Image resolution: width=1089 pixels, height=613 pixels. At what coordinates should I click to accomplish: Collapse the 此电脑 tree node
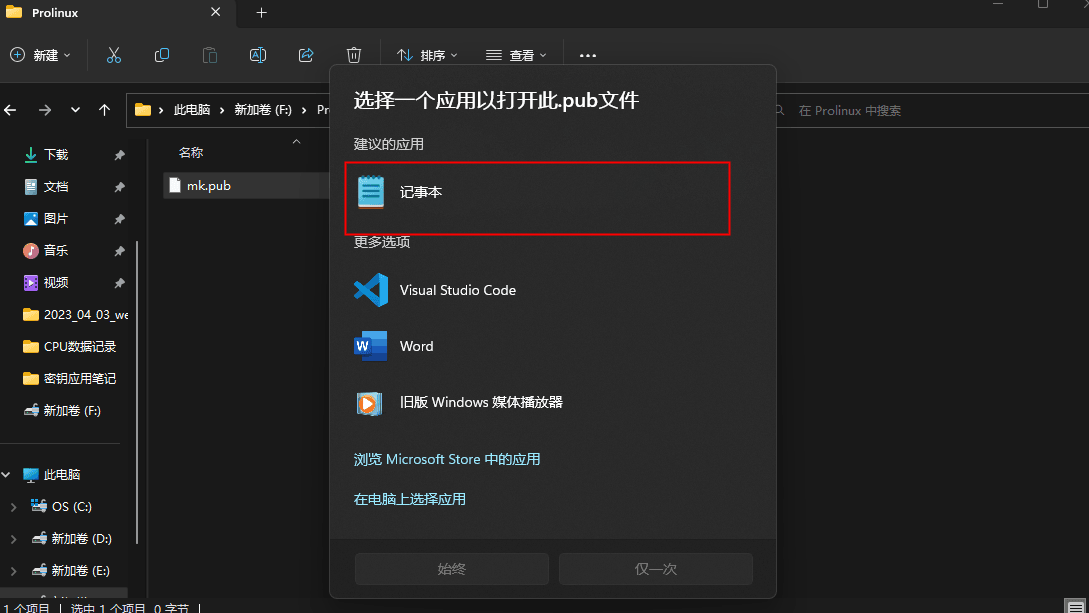pos(6,475)
